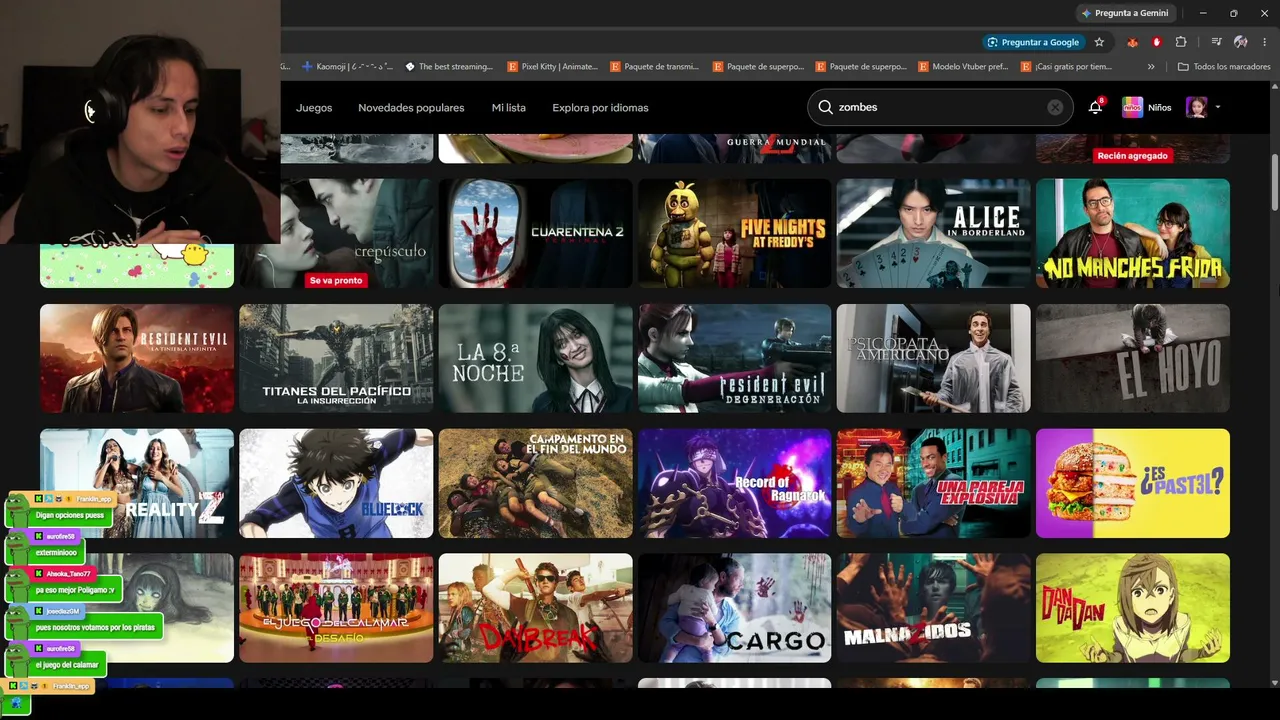Open the Paquete de transmi bookmark
The image size is (1280, 720).
point(655,67)
